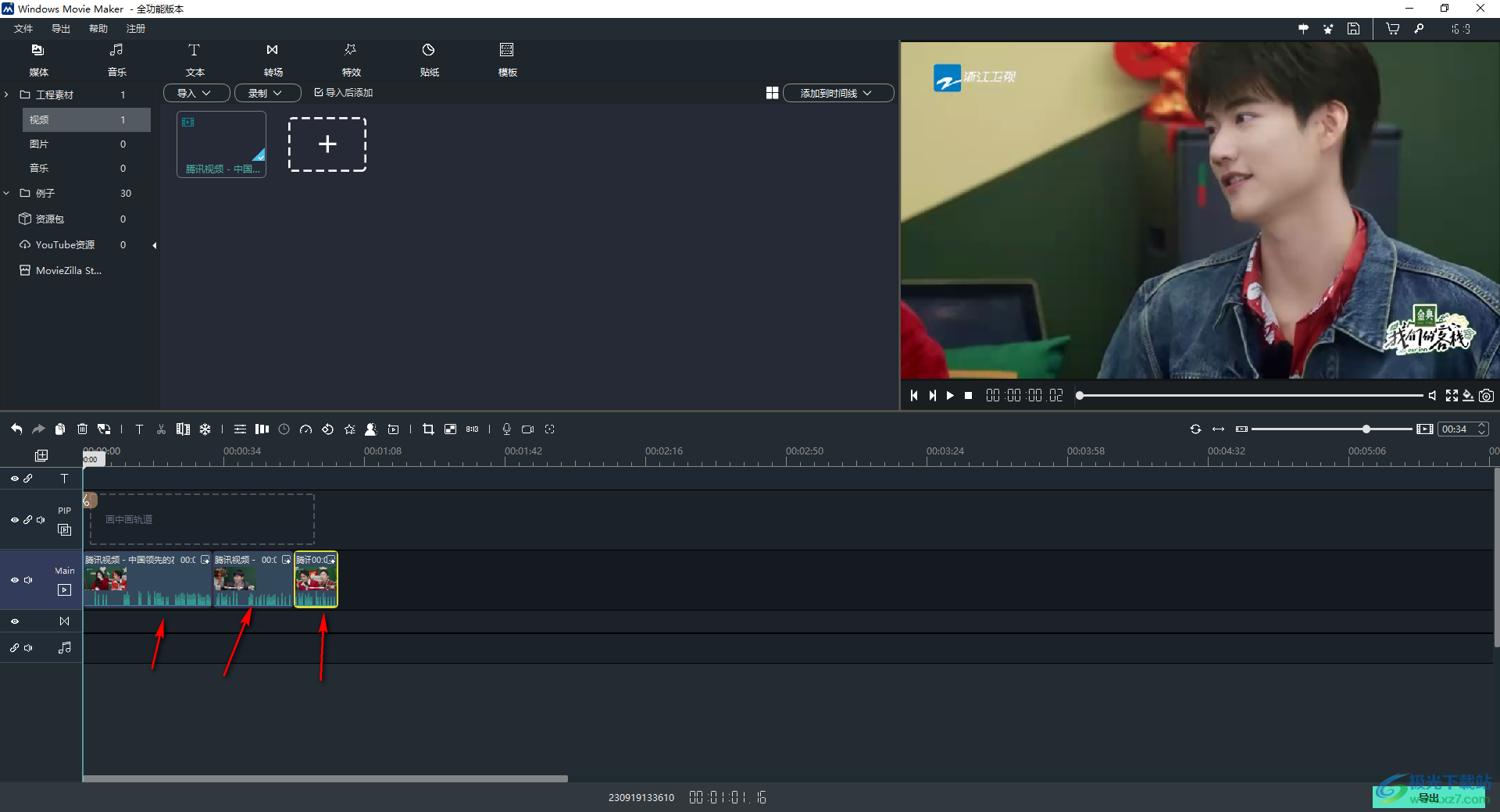Play the preview video
Image resolution: width=1500 pixels, height=812 pixels.
[950, 396]
